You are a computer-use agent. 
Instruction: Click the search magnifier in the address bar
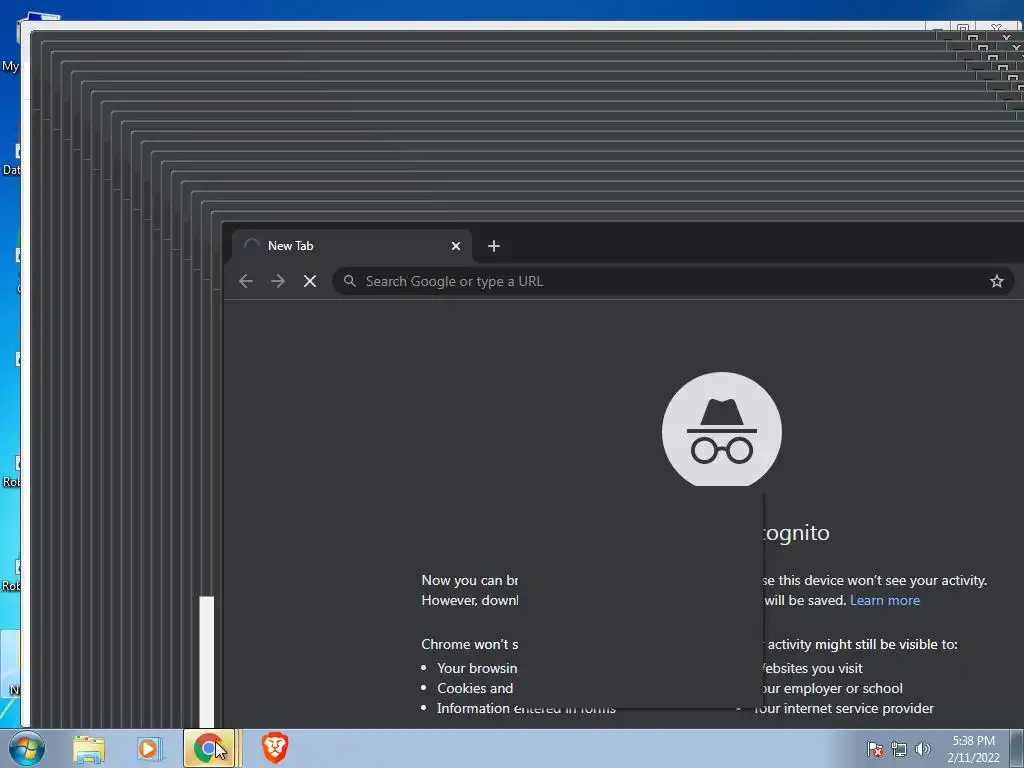(x=350, y=281)
